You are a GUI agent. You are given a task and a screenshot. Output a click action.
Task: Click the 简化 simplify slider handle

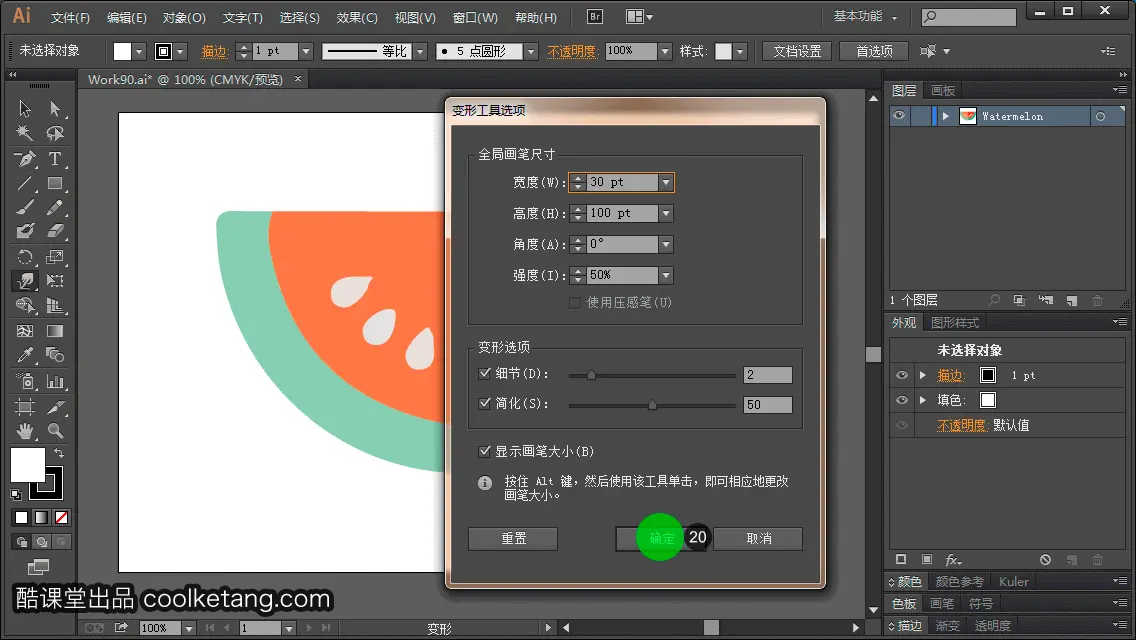pyautogui.click(x=652, y=405)
